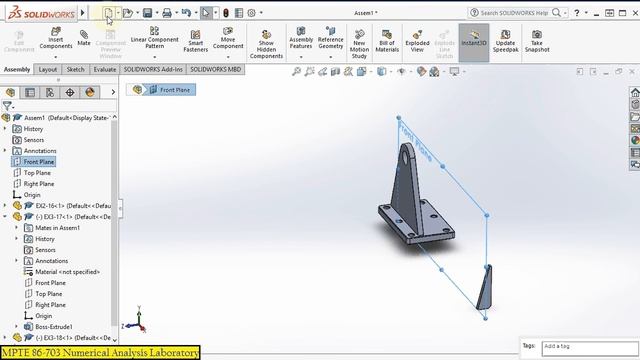Click the New document icon
Image resolution: width=640 pixels, height=360 pixels.
[x=108, y=13]
